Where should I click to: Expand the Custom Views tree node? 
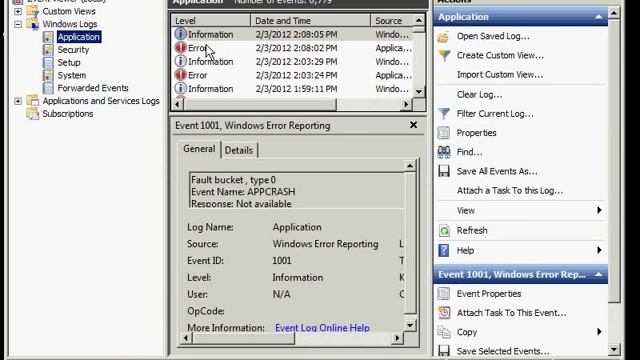[18, 11]
